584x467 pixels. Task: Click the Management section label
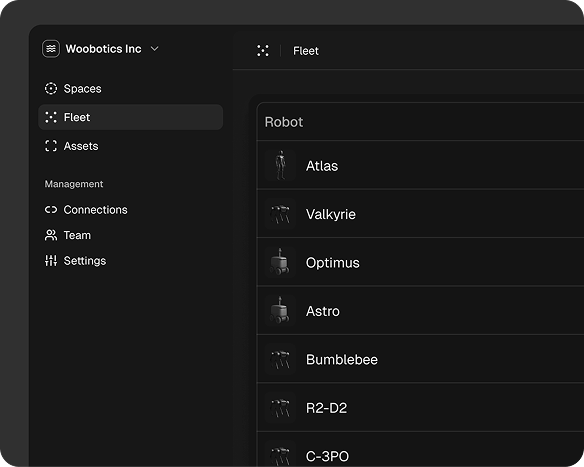[74, 184]
